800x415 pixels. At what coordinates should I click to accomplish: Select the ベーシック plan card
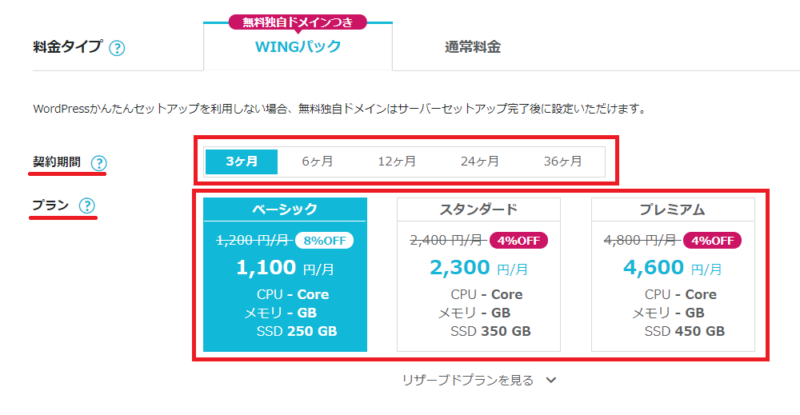point(285,274)
